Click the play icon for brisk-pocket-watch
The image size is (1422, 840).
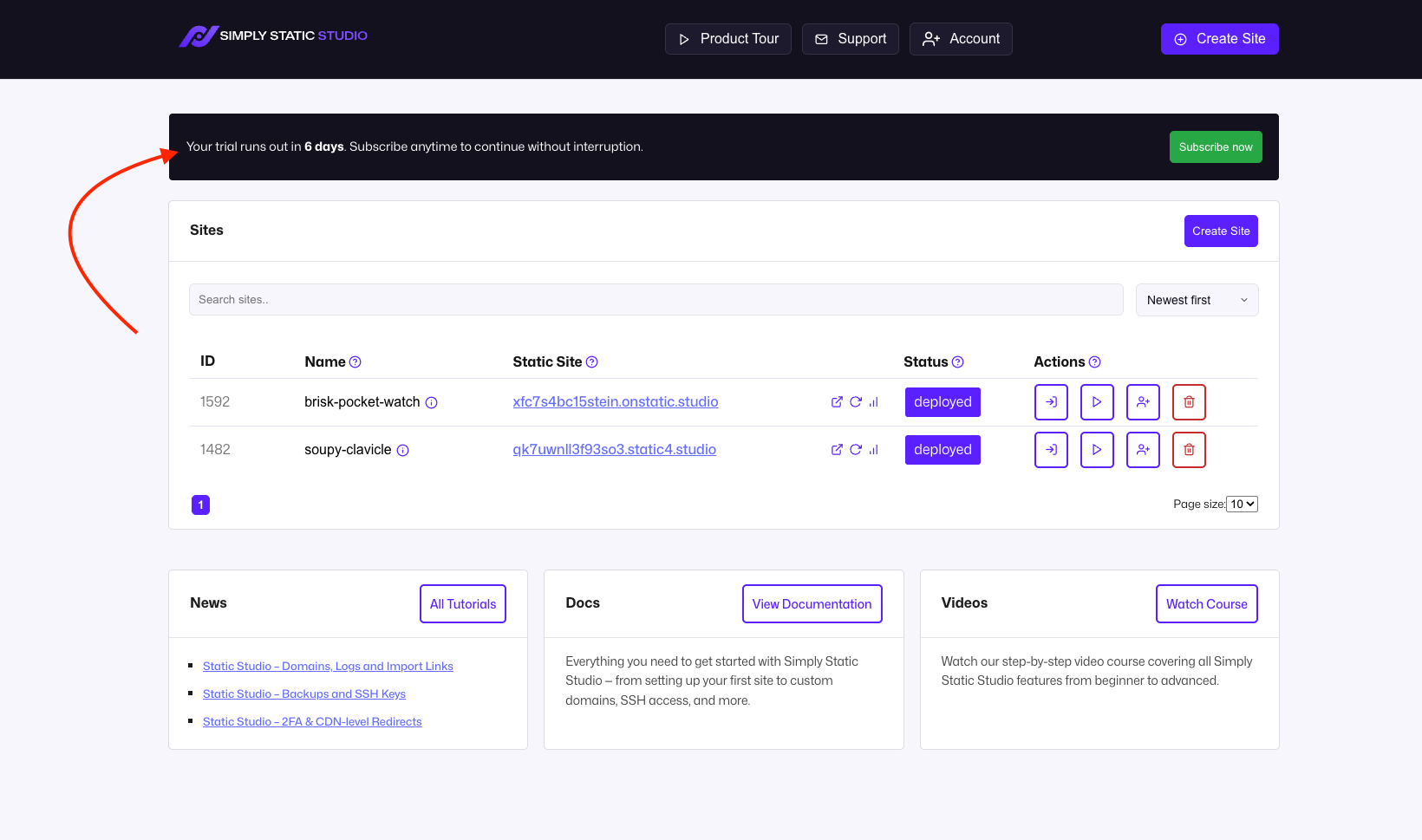(1097, 402)
